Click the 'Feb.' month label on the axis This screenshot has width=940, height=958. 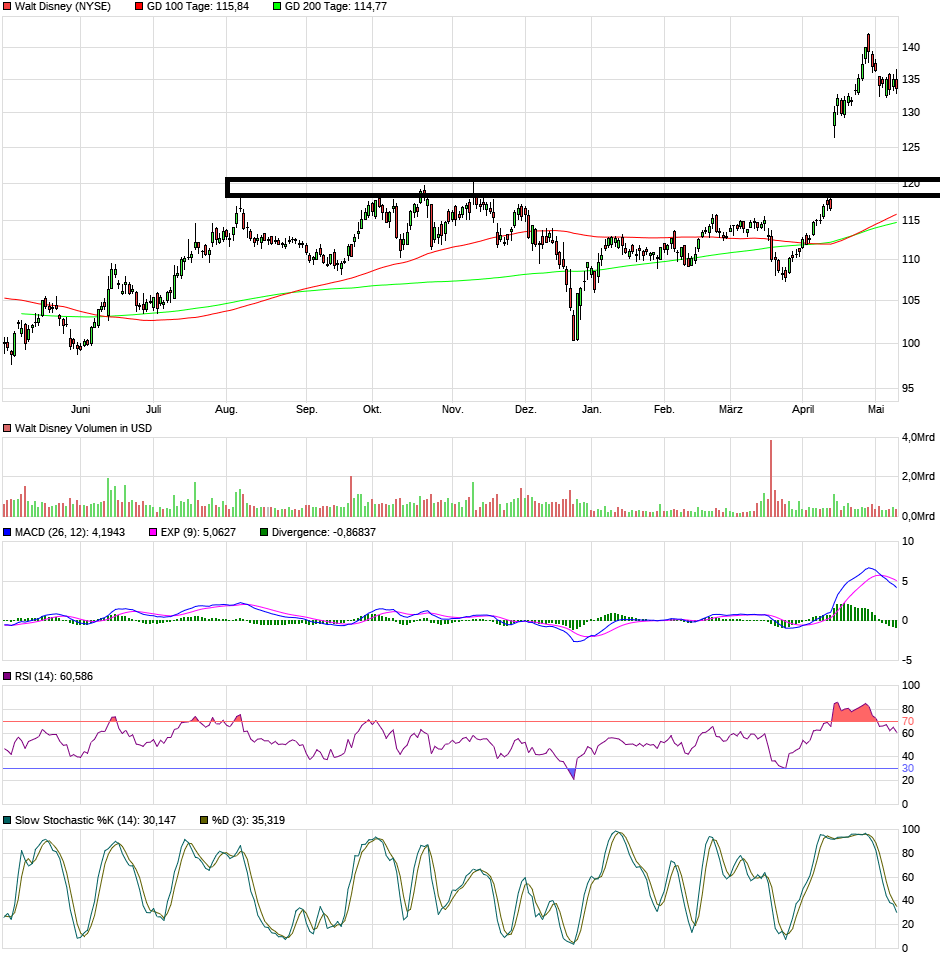click(664, 409)
